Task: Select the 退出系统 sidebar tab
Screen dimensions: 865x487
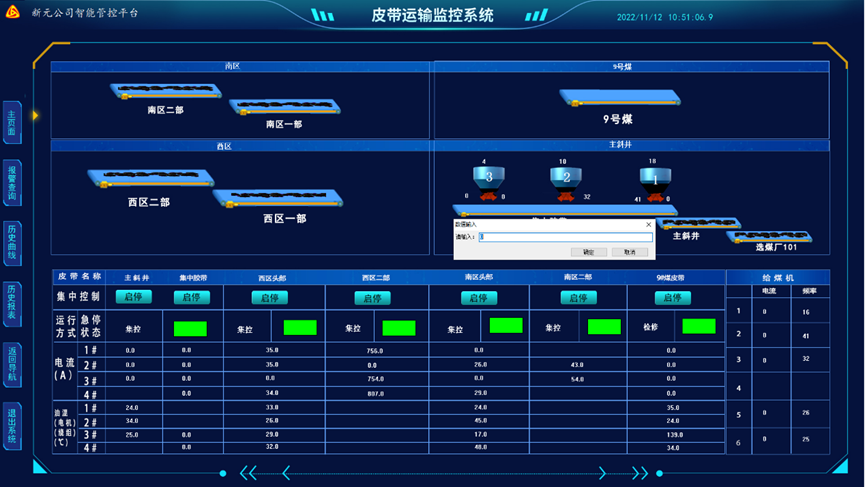Action: pos(12,425)
